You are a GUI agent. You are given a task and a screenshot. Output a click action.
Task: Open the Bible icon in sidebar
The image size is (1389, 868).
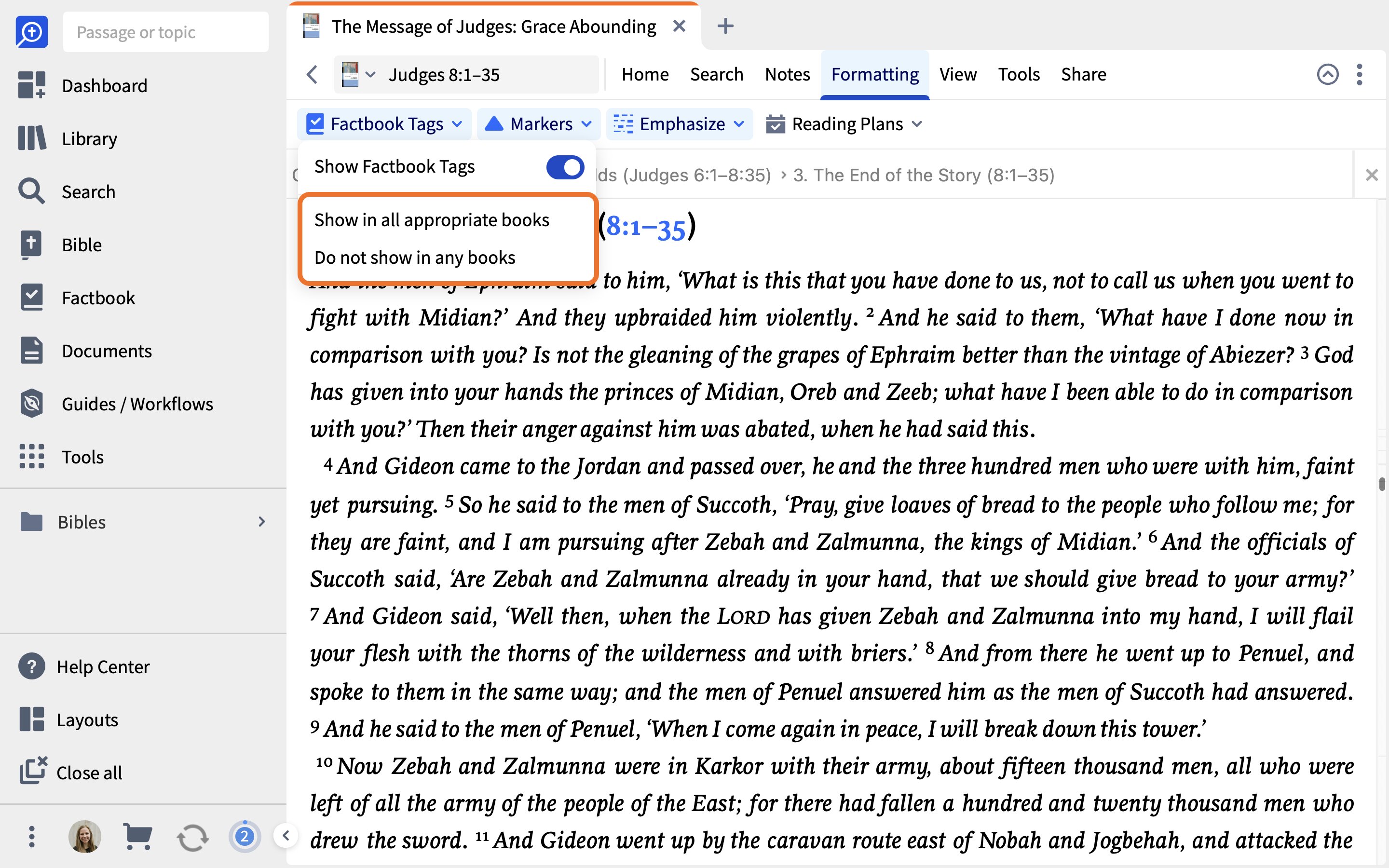[31, 244]
